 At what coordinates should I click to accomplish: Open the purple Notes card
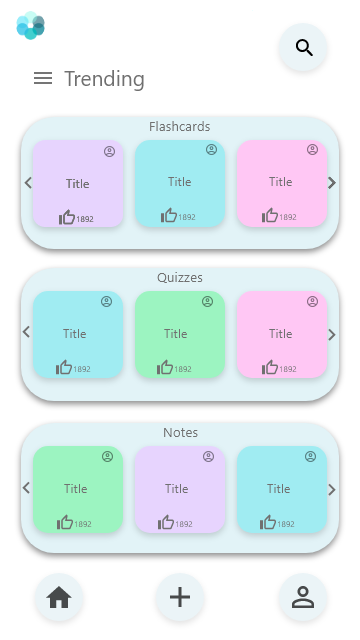[180, 489]
